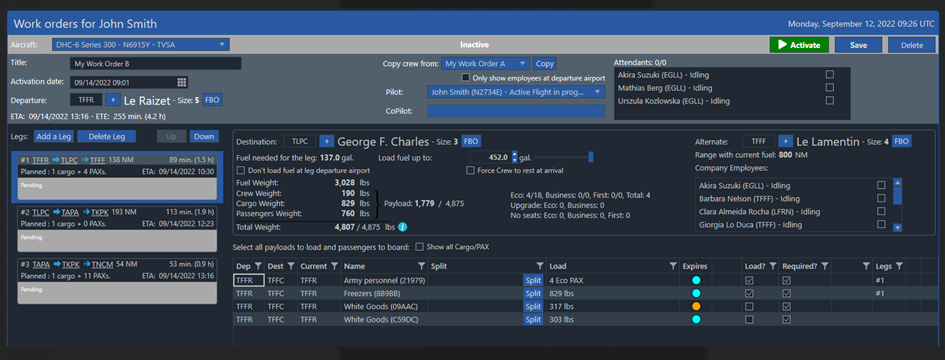945x360 pixels.
Task: Move leg Down
Action: coord(204,136)
